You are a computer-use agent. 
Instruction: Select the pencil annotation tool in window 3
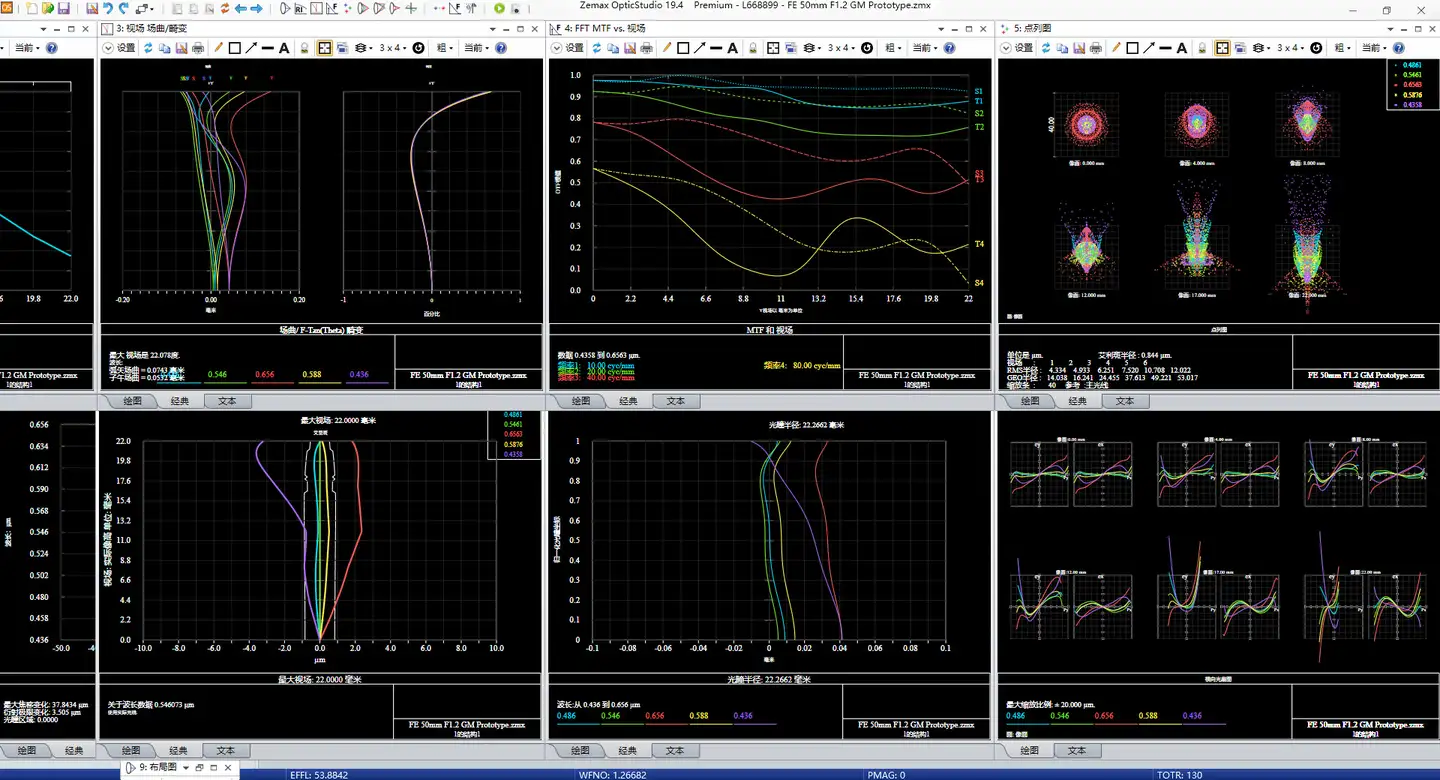tap(218, 48)
